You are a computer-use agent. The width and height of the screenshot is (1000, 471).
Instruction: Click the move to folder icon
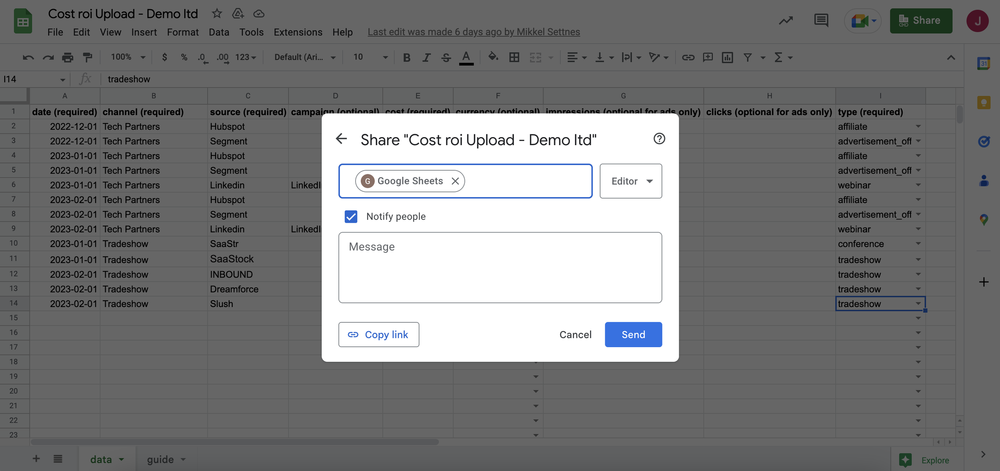point(238,13)
